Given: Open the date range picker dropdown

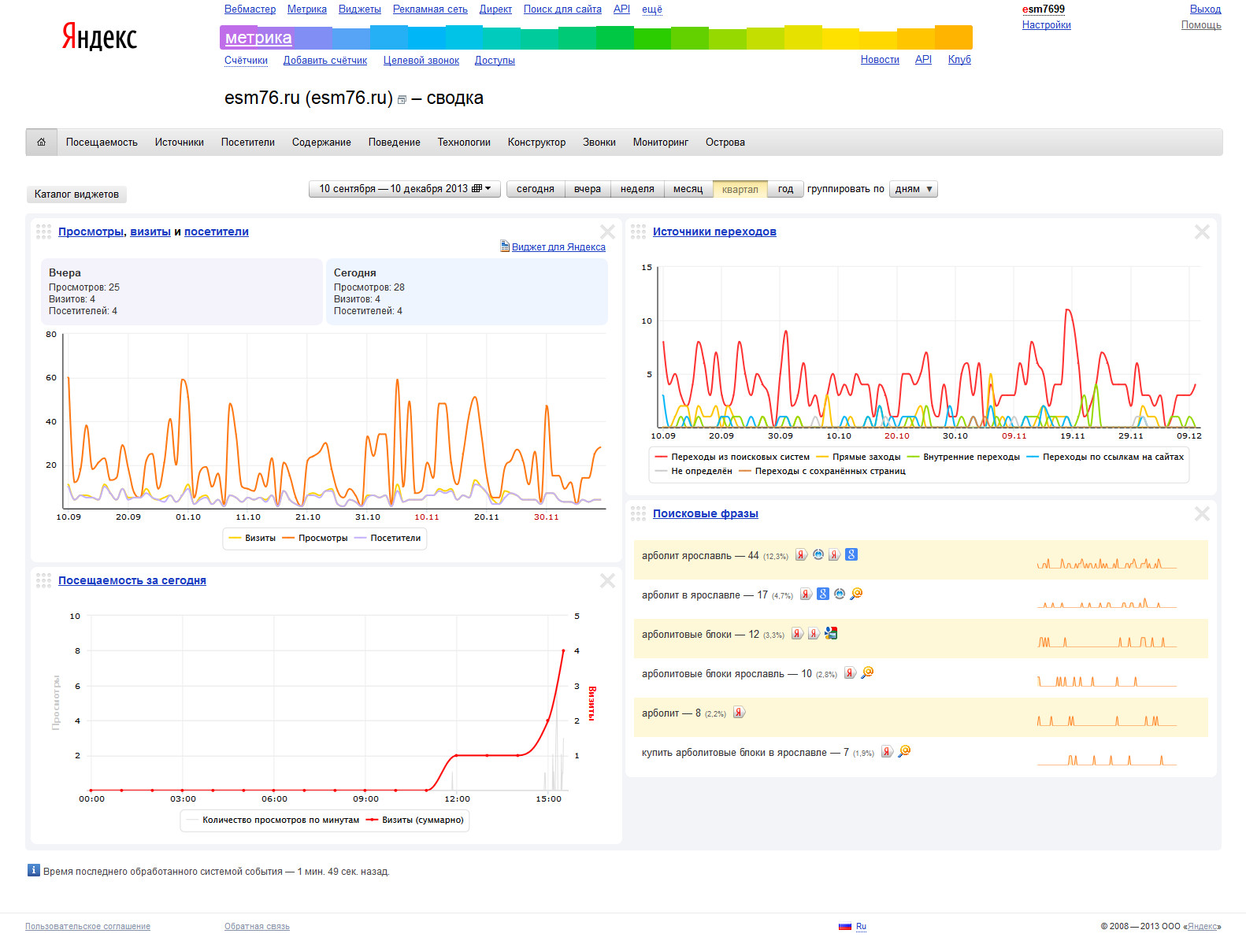Looking at the screenshot, I should coord(404,189).
